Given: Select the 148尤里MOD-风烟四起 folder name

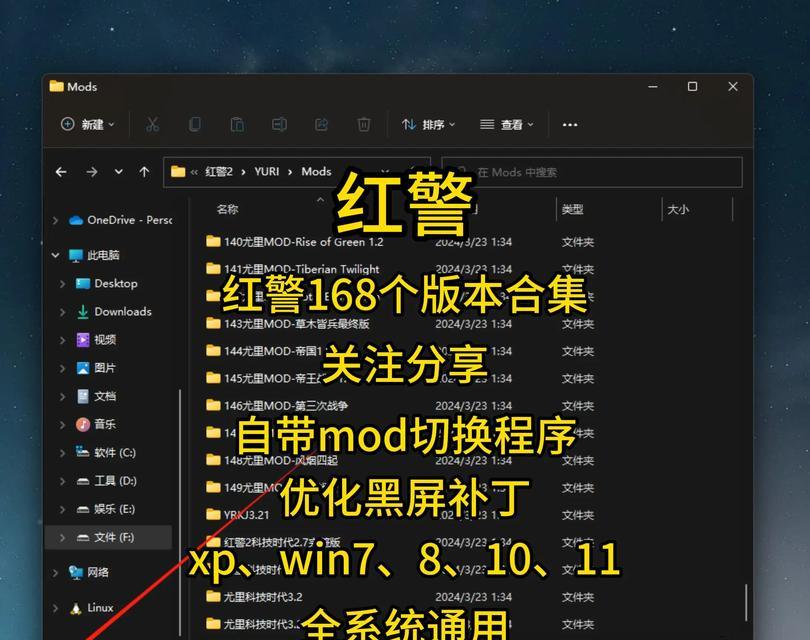Looking at the screenshot, I should pos(281,460).
